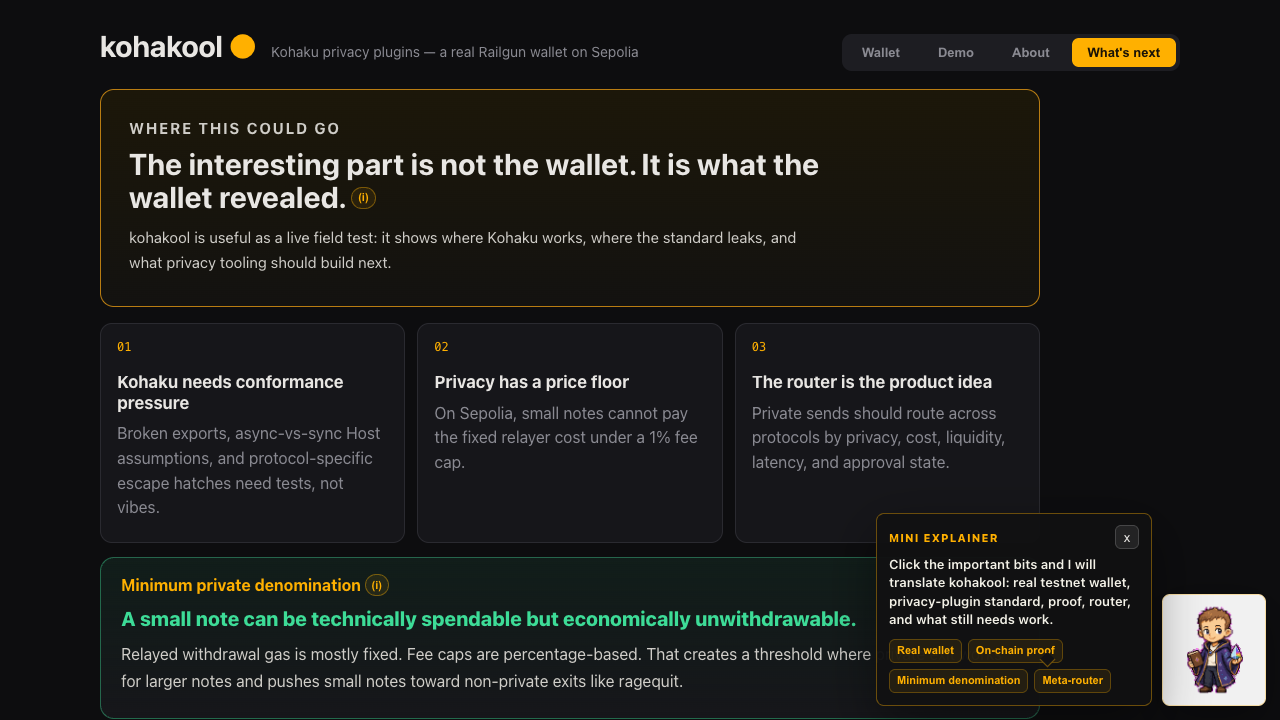This screenshot has width=1280, height=720.
Task: Switch to the Demo tab
Action: [x=956, y=53]
